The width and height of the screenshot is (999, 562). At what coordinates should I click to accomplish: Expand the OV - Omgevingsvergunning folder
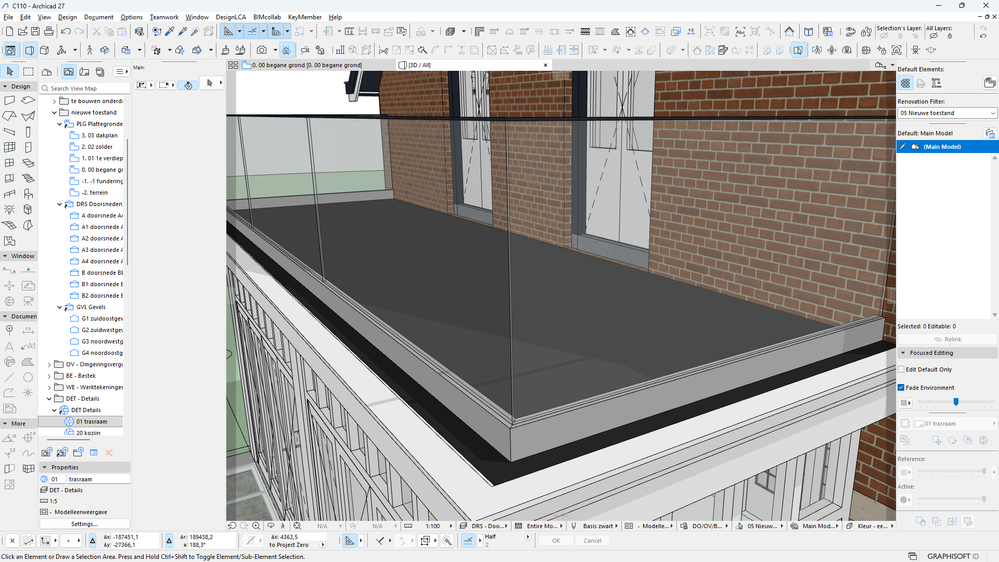pyautogui.click(x=49, y=364)
